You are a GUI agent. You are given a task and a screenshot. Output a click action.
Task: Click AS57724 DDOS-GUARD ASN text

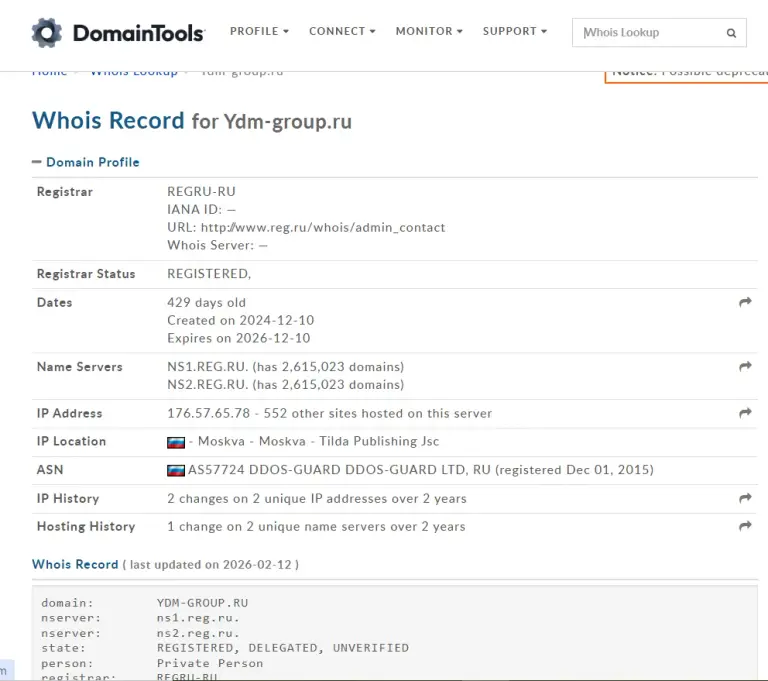click(420, 470)
